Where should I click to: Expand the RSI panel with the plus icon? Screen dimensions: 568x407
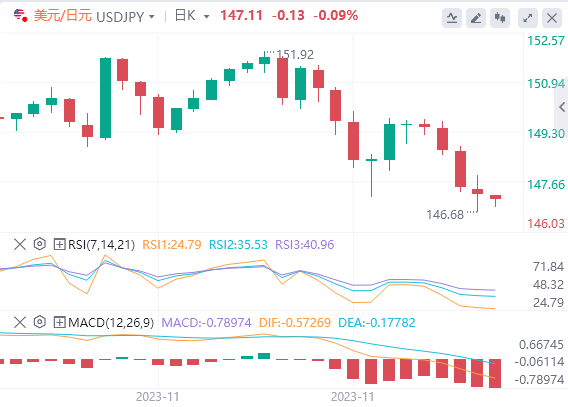click(x=59, y=244)
